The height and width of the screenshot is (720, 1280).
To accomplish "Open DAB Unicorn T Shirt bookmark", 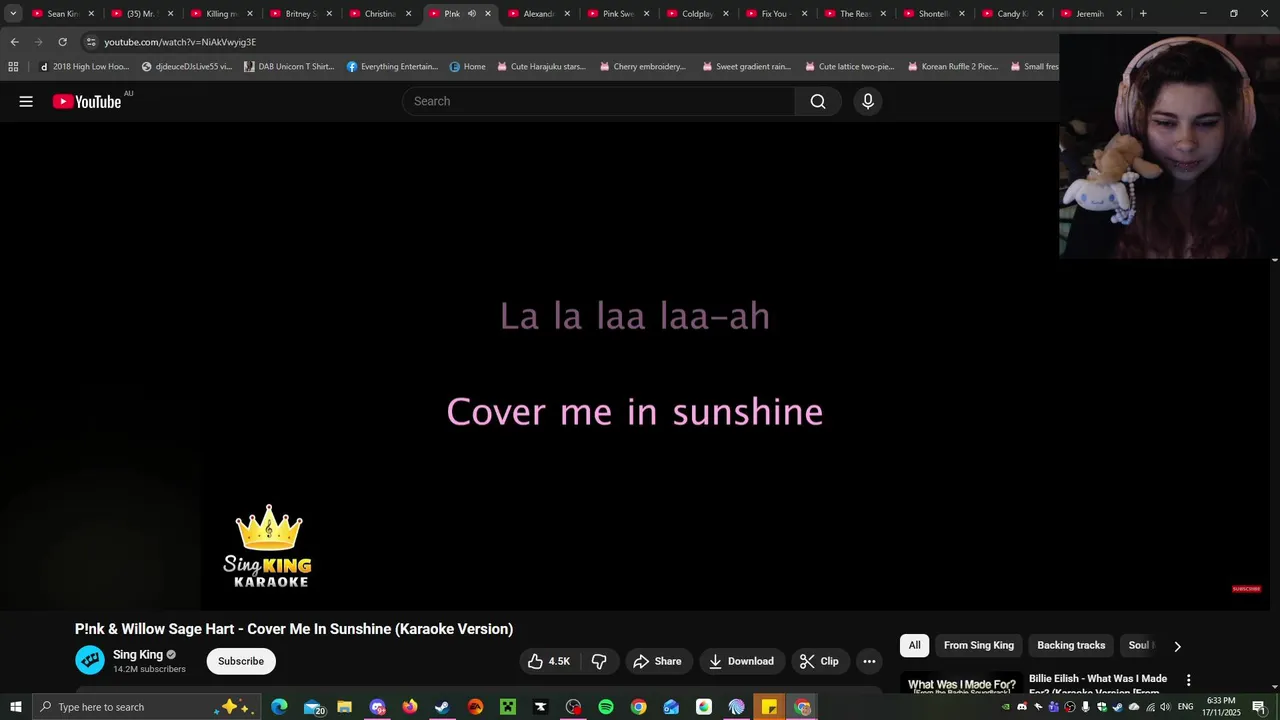I will [289, 67].
